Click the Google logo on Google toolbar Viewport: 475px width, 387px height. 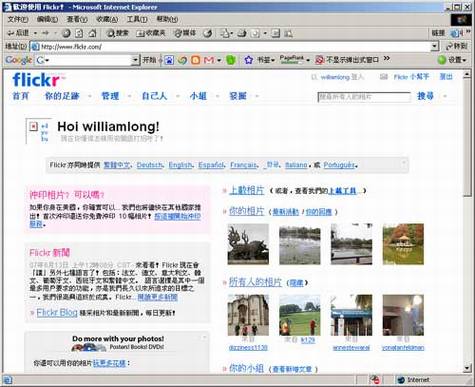[18, 60]
